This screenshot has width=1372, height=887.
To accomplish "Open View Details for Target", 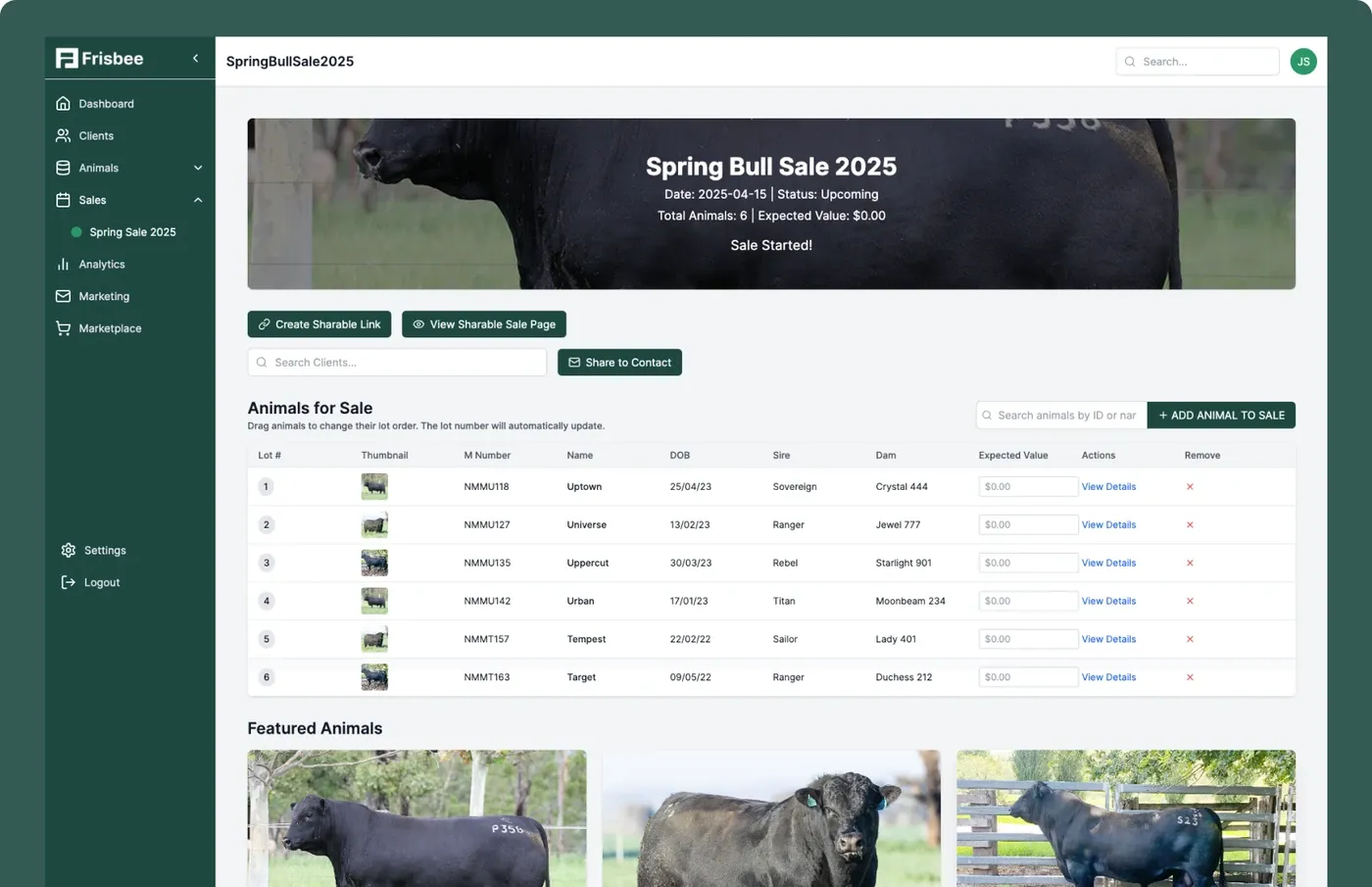I will tap(1108, 677).
